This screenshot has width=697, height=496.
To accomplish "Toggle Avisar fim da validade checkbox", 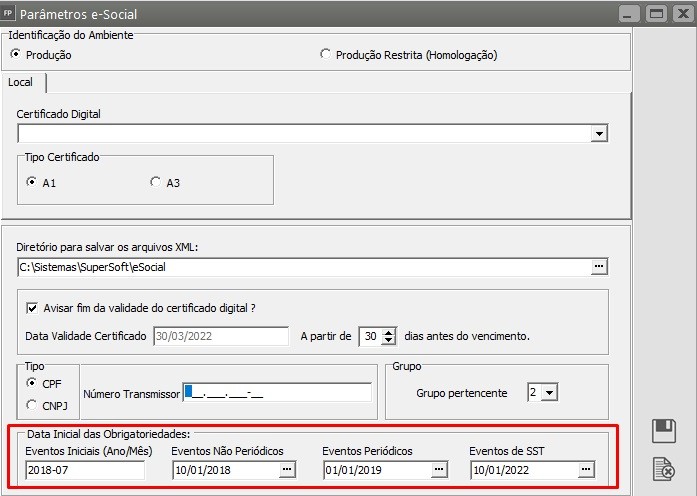I will tap(32, 308).
